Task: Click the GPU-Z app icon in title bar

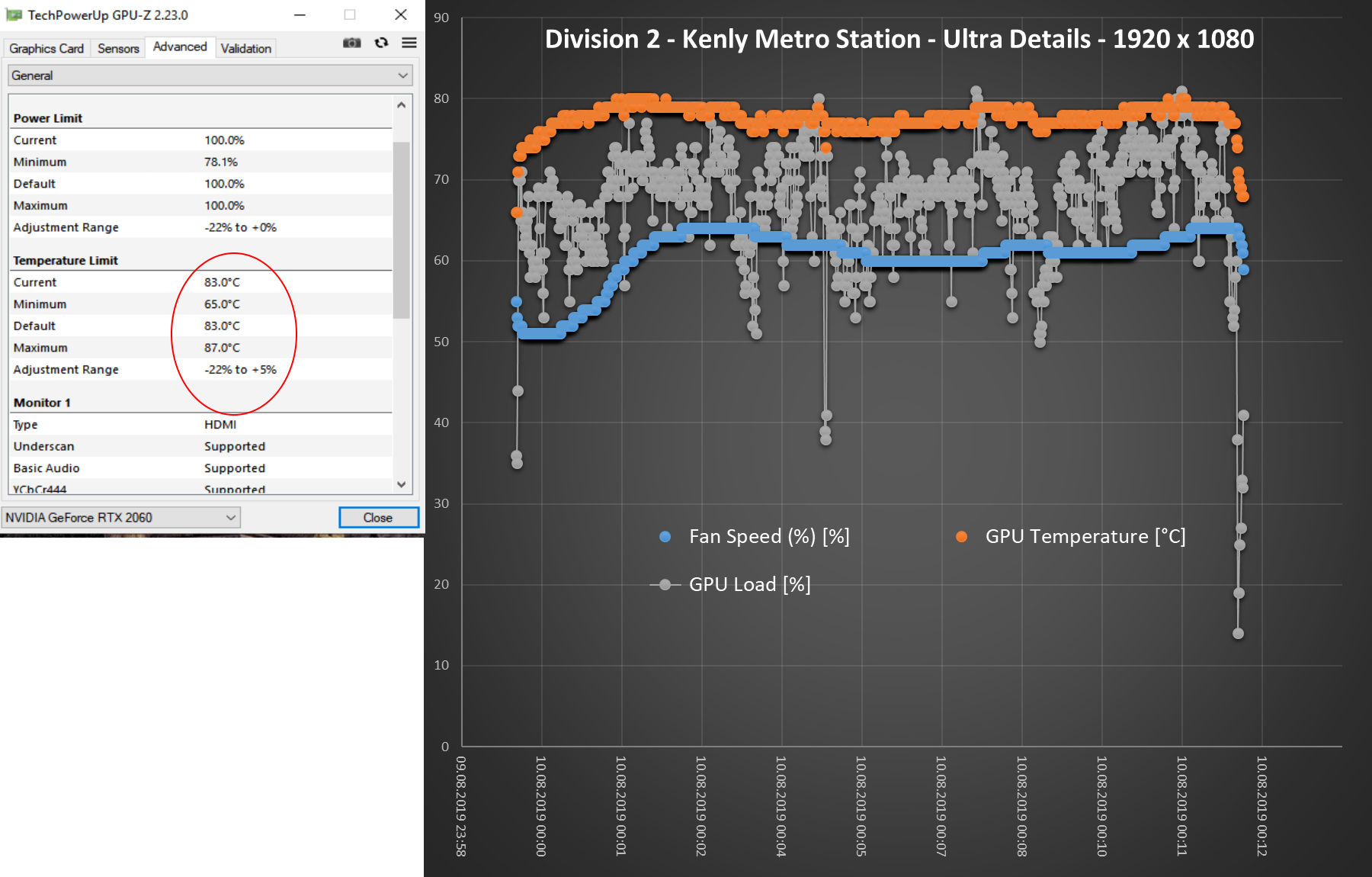Action: coord(14,14)
